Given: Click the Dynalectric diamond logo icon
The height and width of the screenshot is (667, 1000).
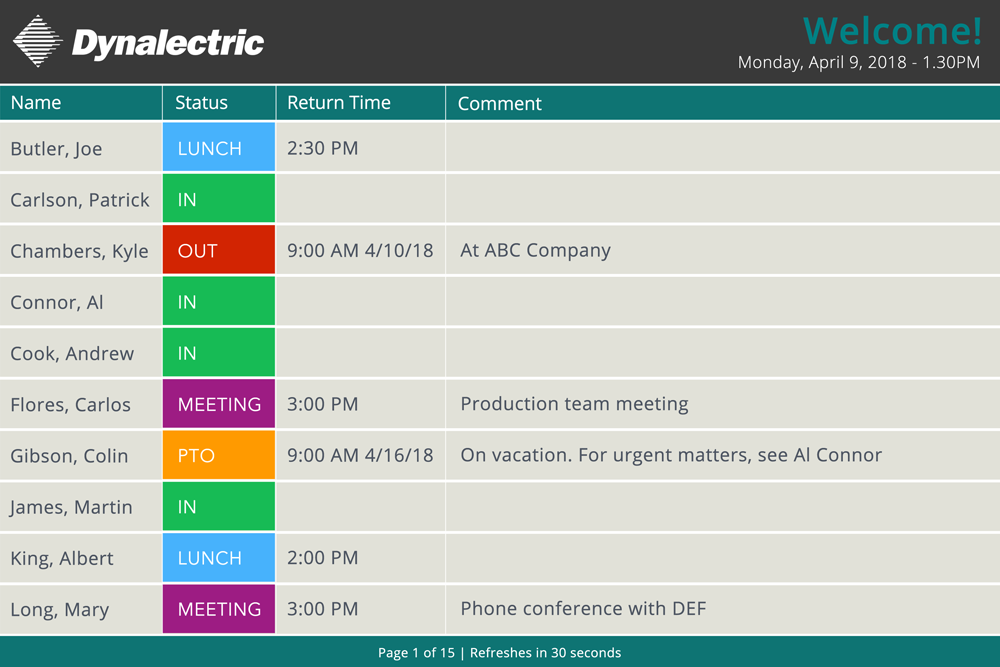Looking at the screenshot, I should click(x=38, y=41).
